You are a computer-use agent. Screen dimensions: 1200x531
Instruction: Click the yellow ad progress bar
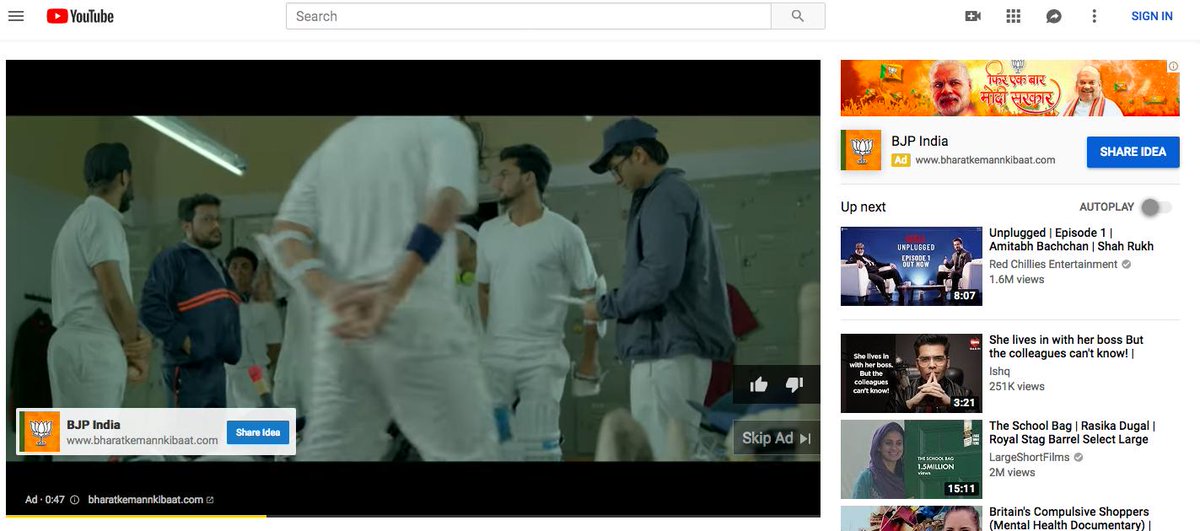click(136, 516)
